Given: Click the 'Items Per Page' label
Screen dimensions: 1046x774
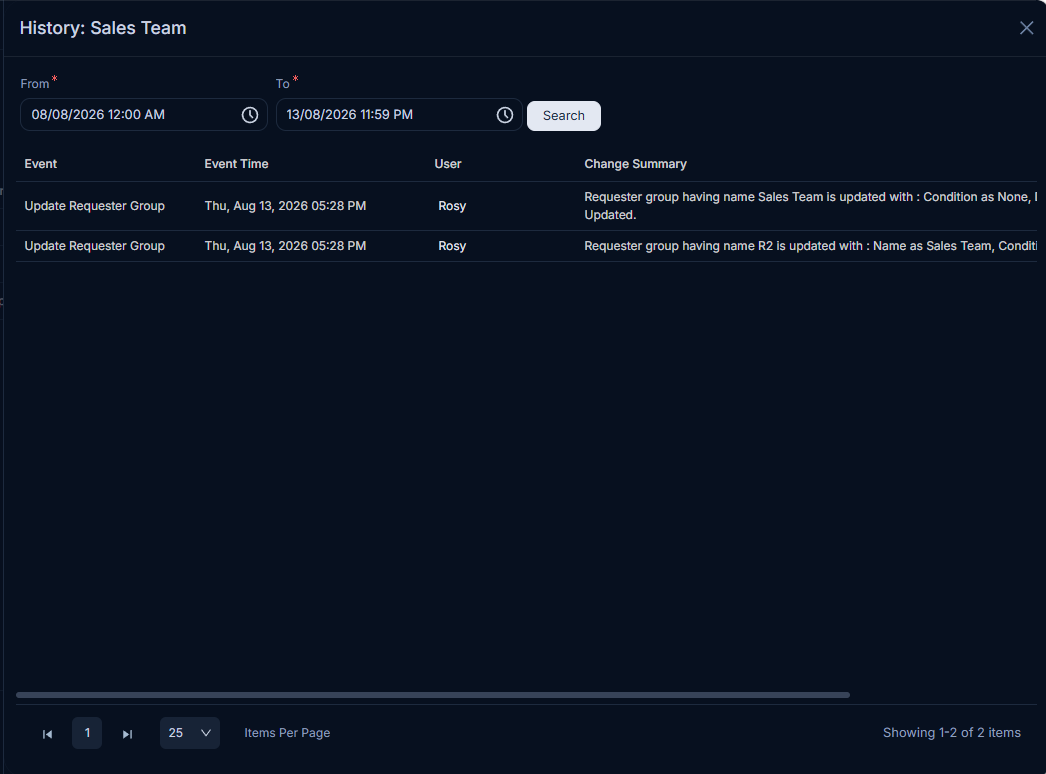Looking at the screenshot, I should (287, 733).
